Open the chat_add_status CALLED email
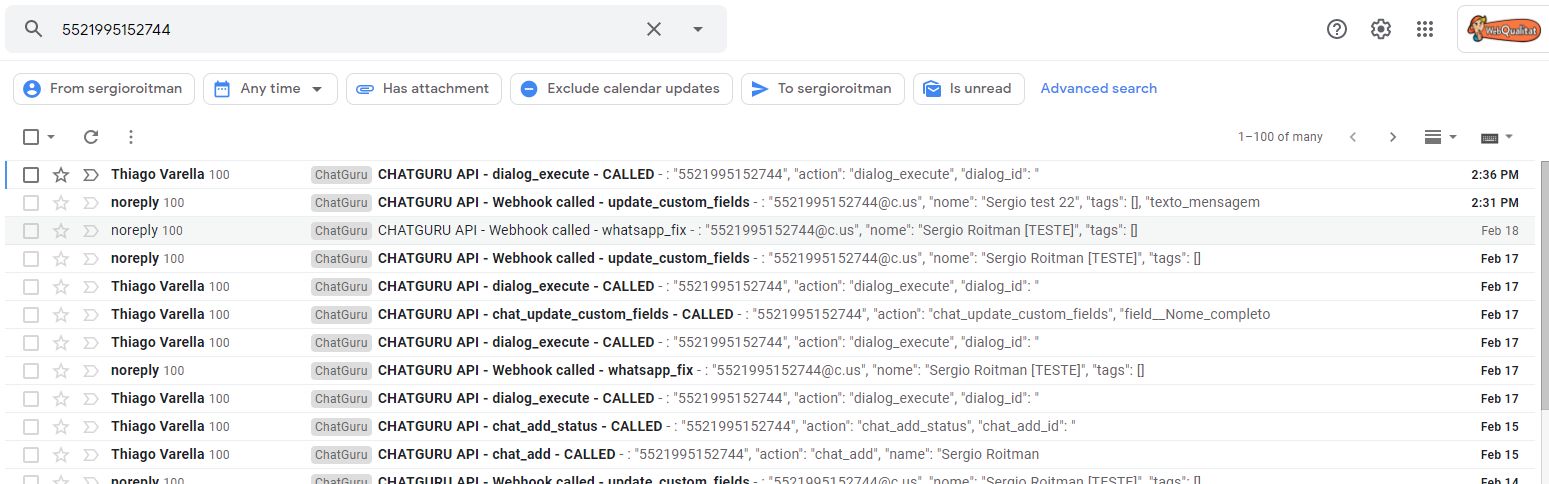The width and height of the screenshot is (1549, 484). [x=770, y=427]
